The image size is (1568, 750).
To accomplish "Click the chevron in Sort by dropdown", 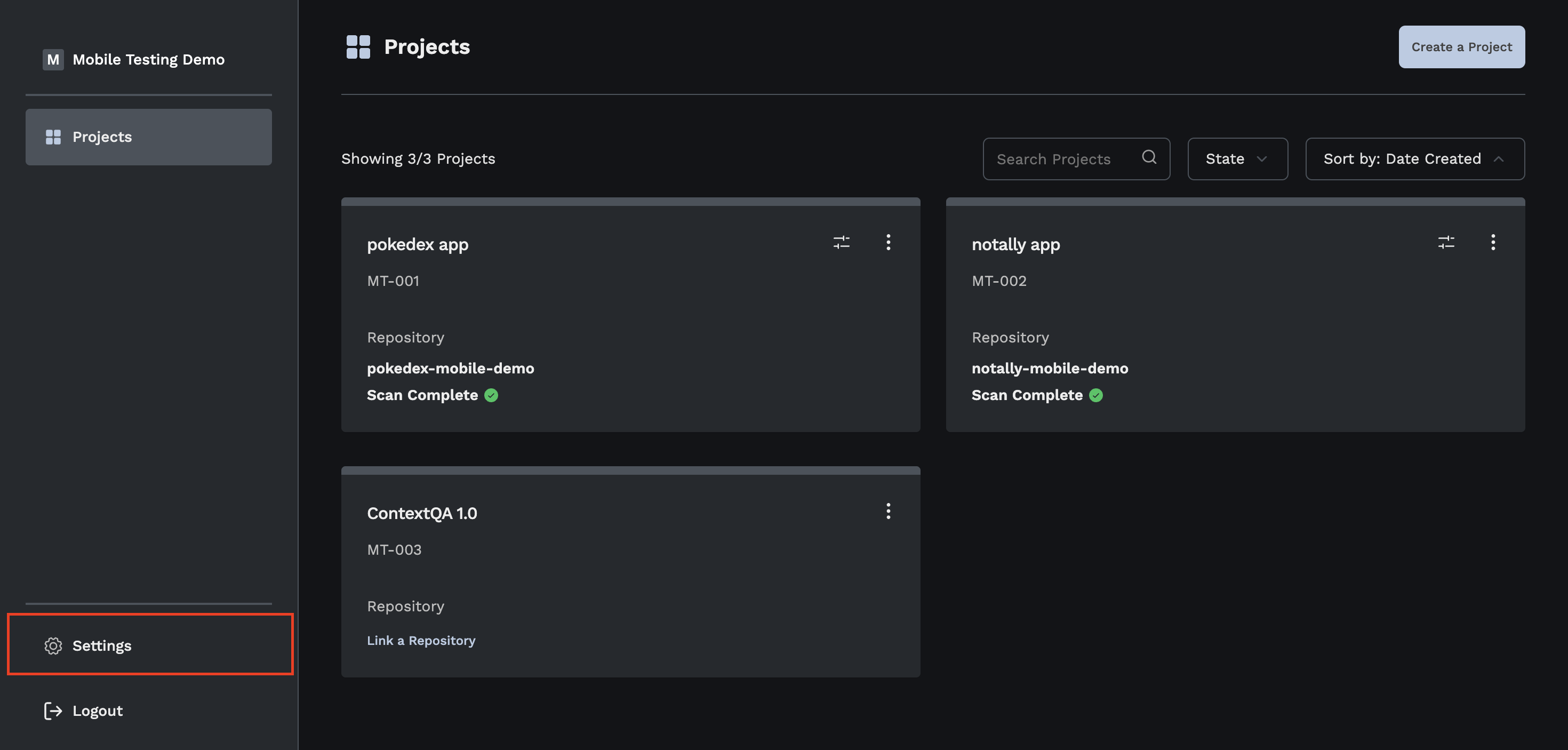I will point(1499,159).
